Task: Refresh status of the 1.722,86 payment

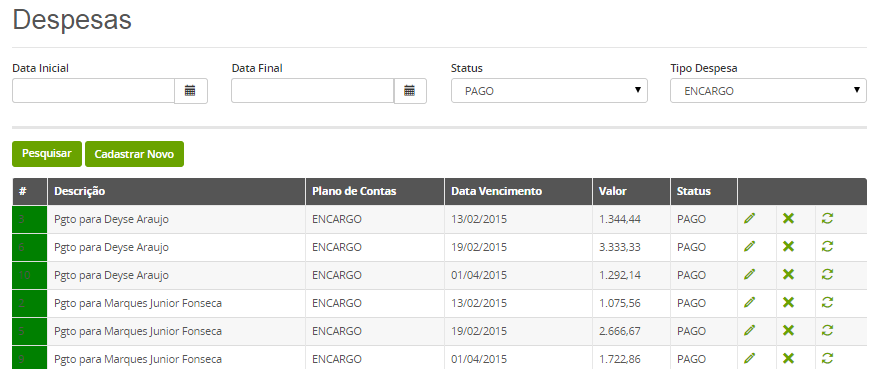Action: 827,358
